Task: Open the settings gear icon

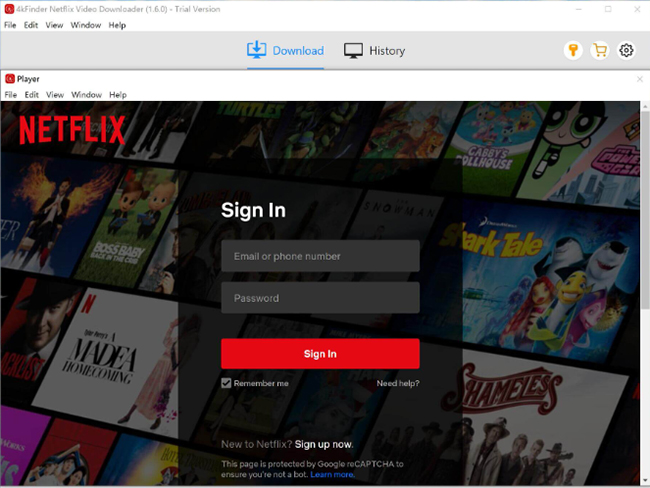Action: [626, 51]
